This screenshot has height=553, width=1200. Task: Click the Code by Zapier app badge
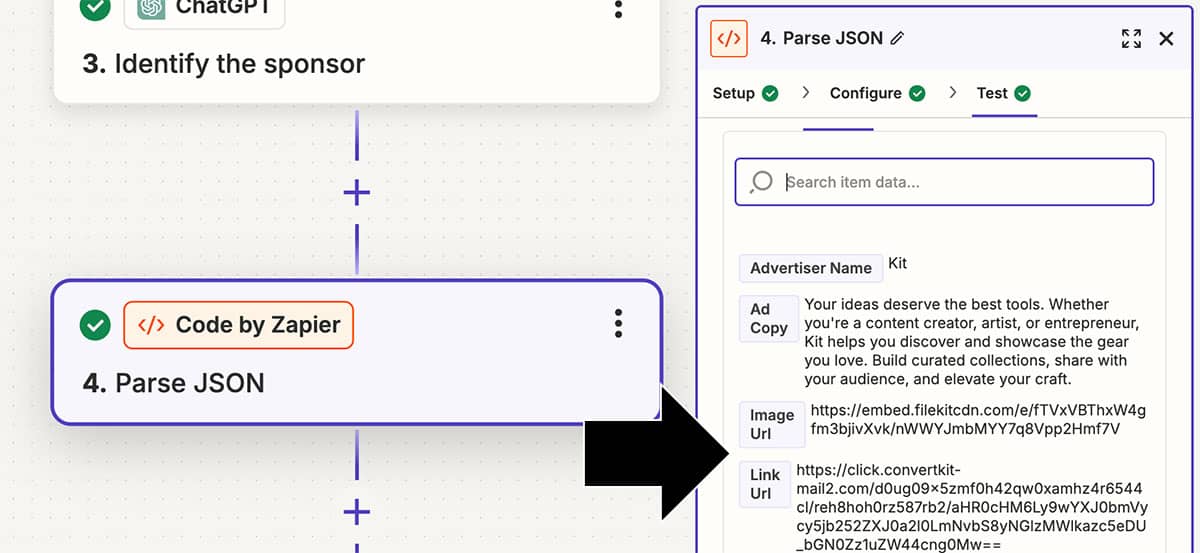coord(238,324)
